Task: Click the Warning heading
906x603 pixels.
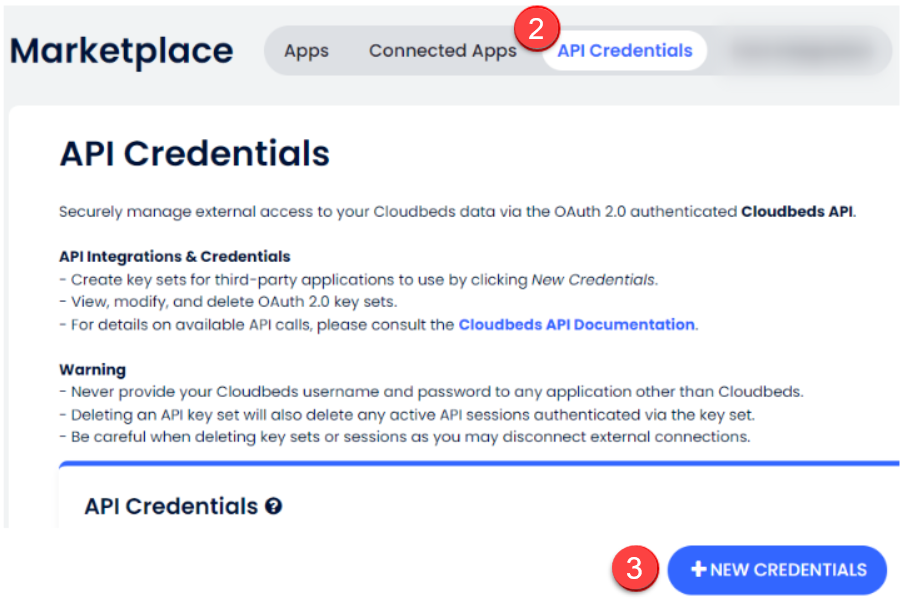Action: (92, 370)
